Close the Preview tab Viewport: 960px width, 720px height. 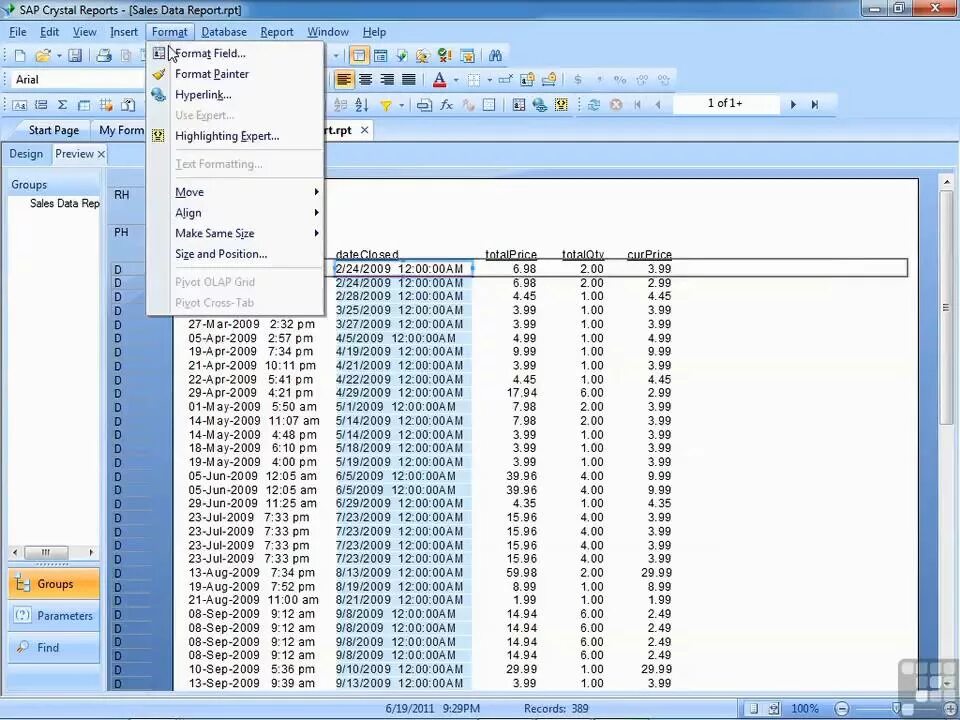[x=101, y=154]
